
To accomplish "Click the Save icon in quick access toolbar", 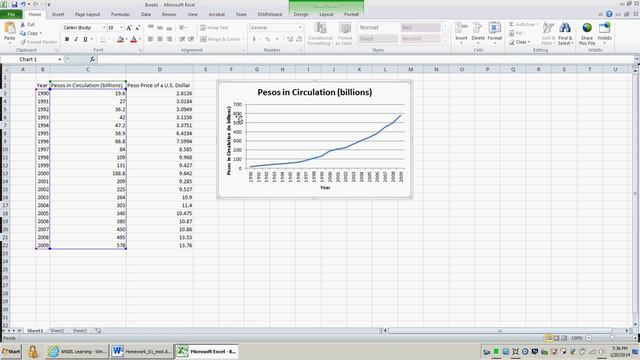I will (x=15, y=4).
